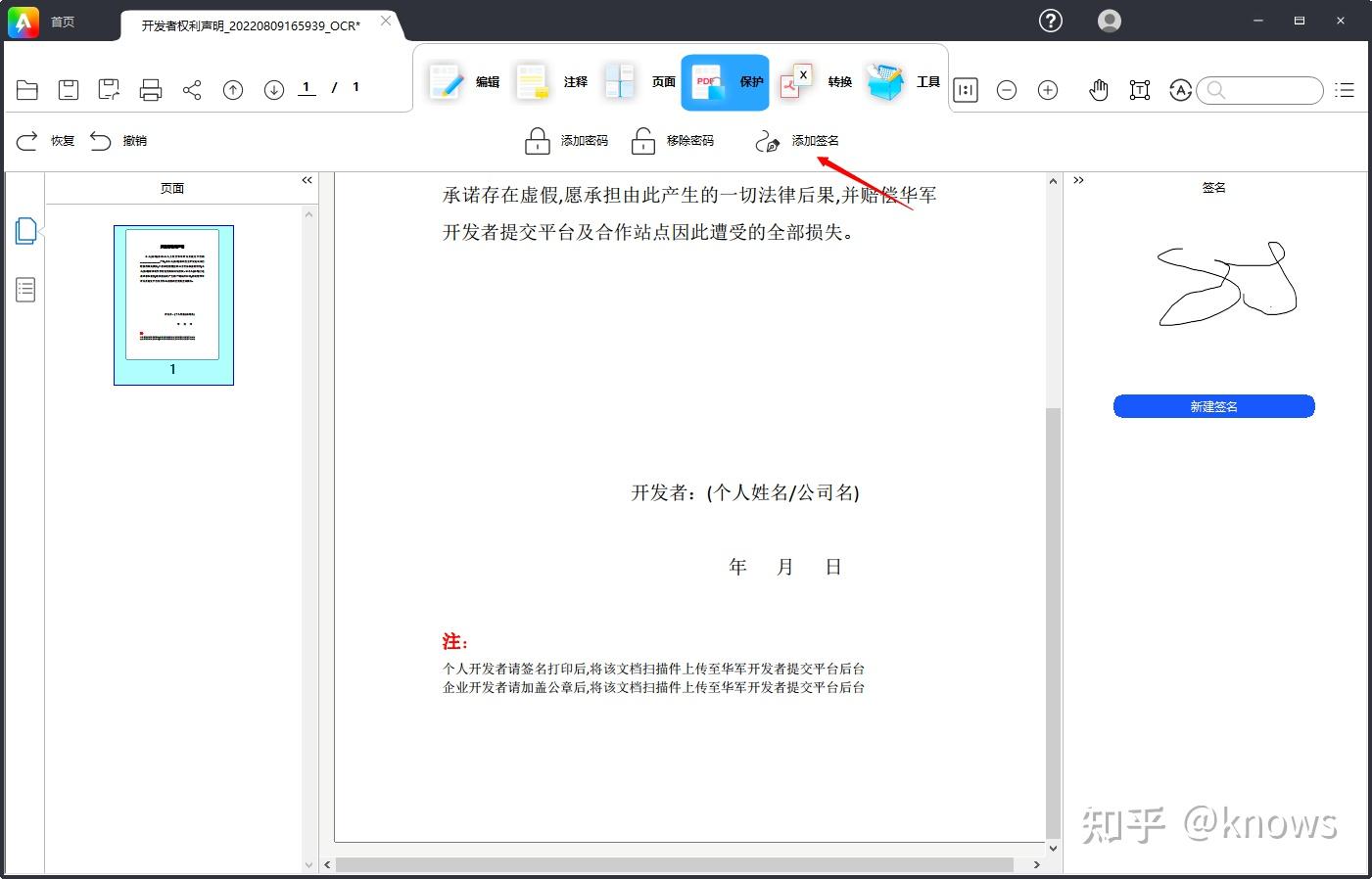Click the 新建签名 button
Viewport: 1372px width, 879px height.
click(x=1214, y=406)
